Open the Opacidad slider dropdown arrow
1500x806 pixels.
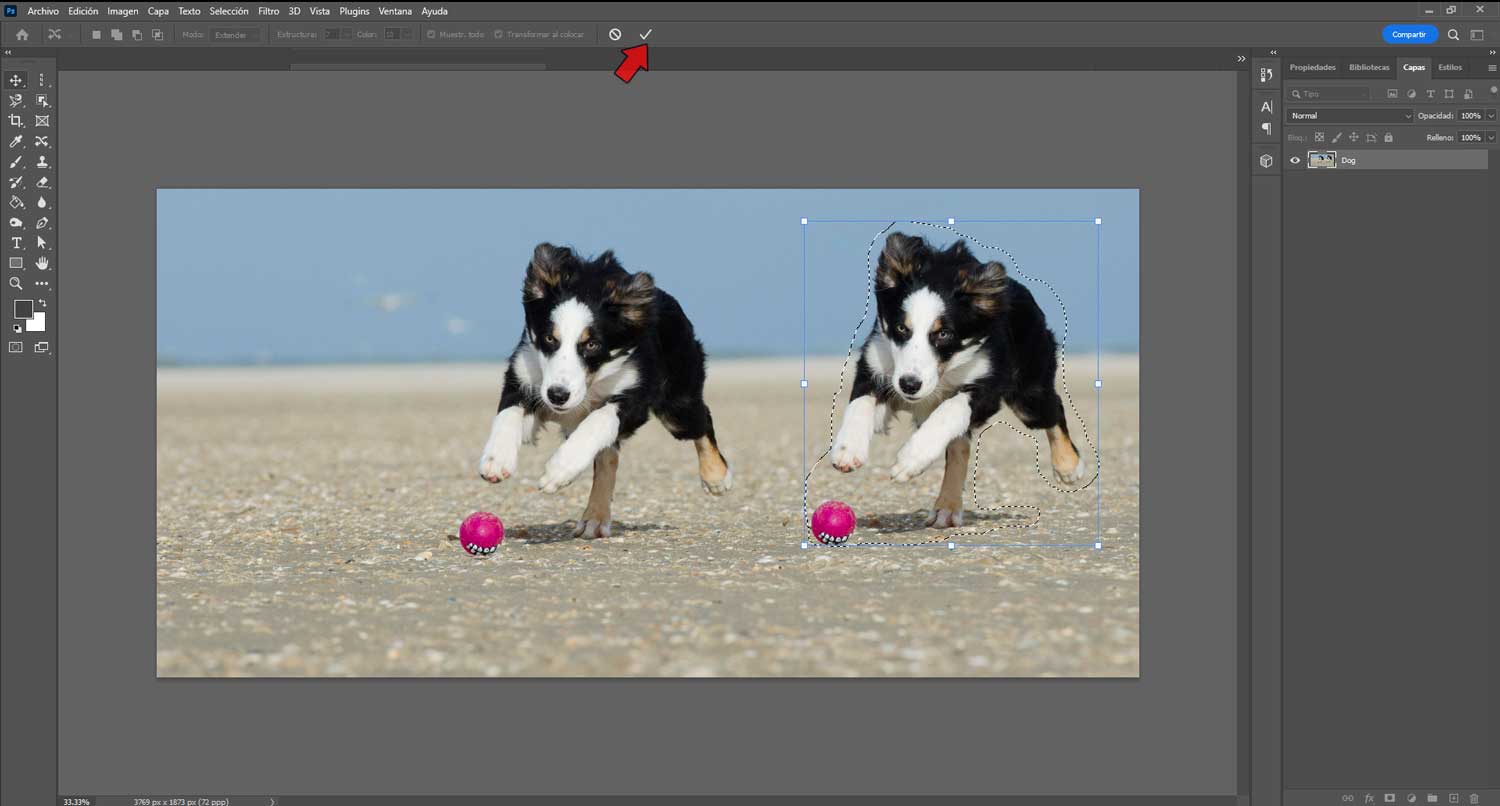1491,116
